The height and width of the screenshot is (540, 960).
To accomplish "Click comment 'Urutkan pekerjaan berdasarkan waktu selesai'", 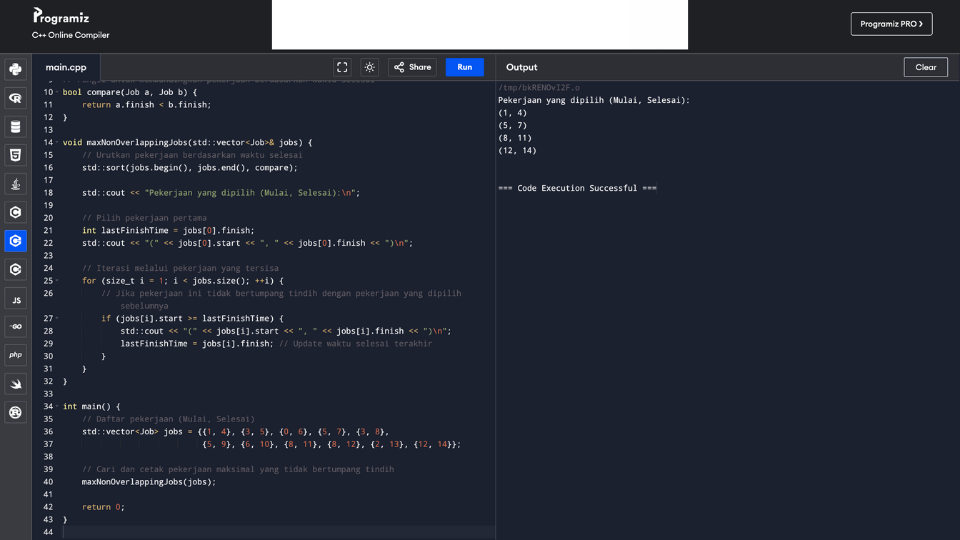I will coord(192,155).
